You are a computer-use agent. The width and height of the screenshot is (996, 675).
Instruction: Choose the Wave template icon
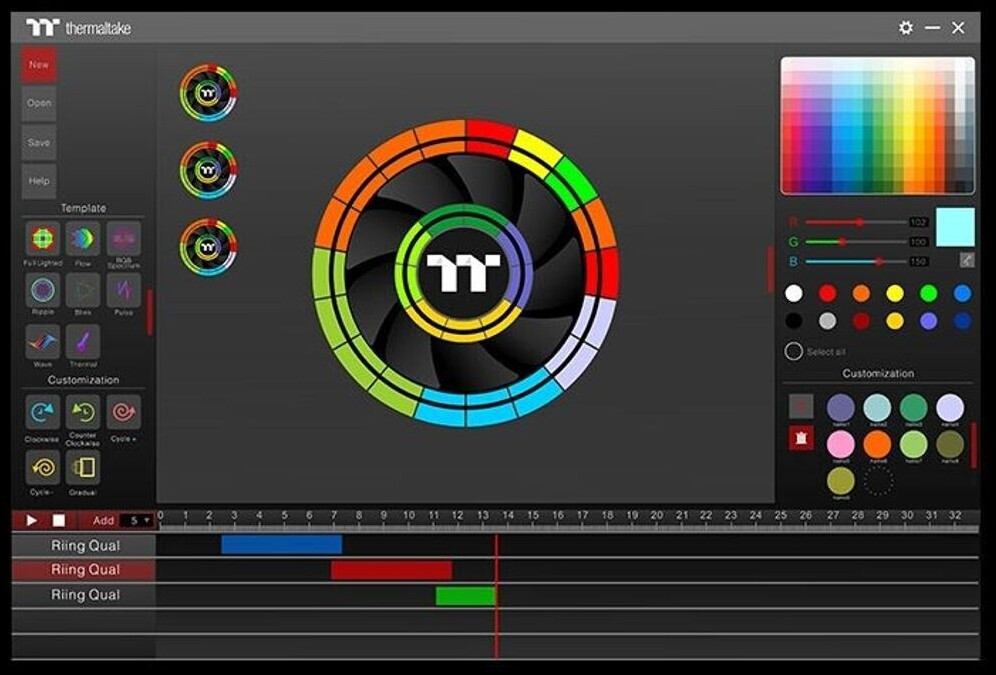pyautogui.click(x=42, y=342)
